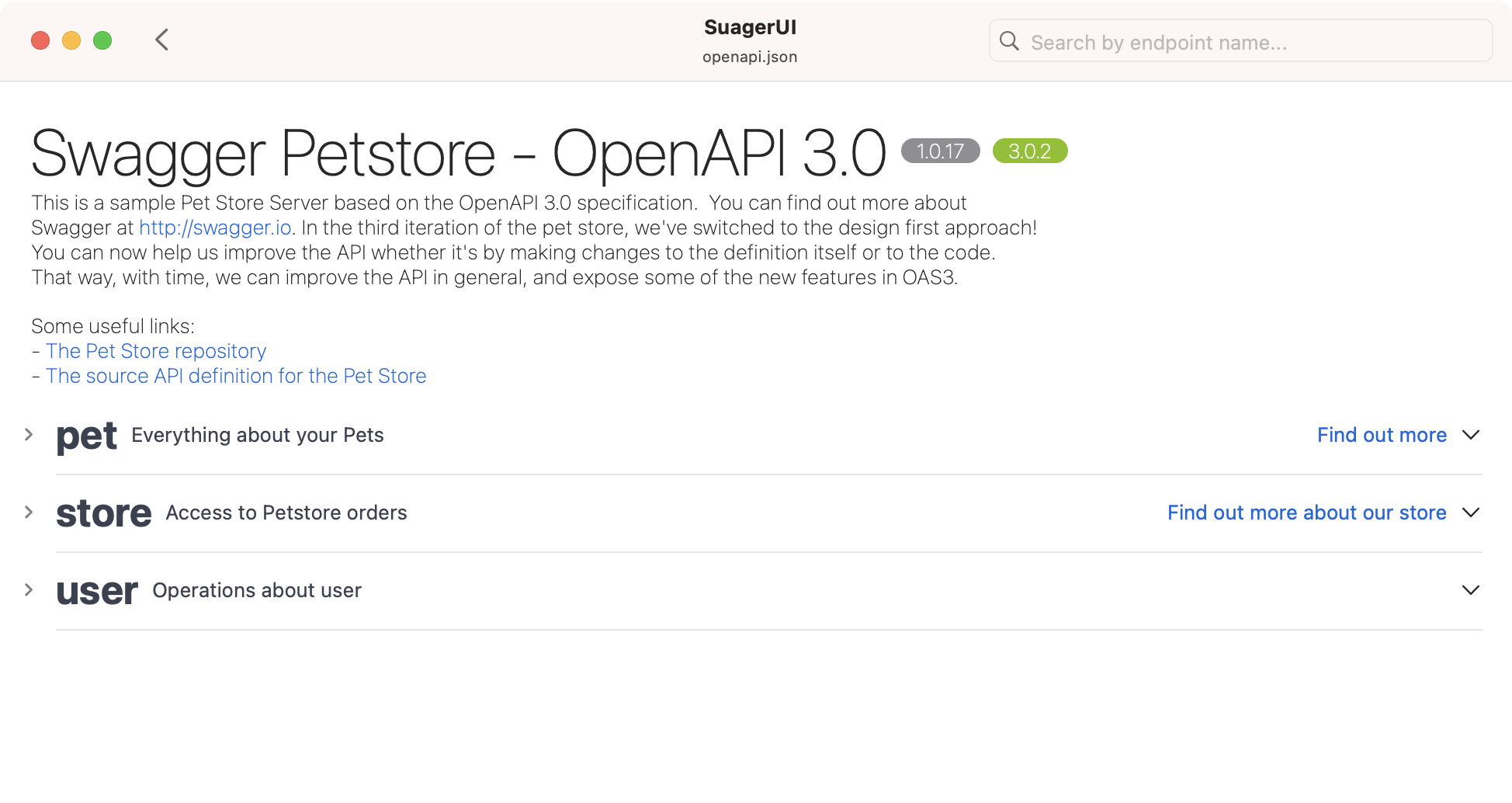The image size is (1512, 803).
Task: Select the store tag heading
Action: (x=104, y=513)
